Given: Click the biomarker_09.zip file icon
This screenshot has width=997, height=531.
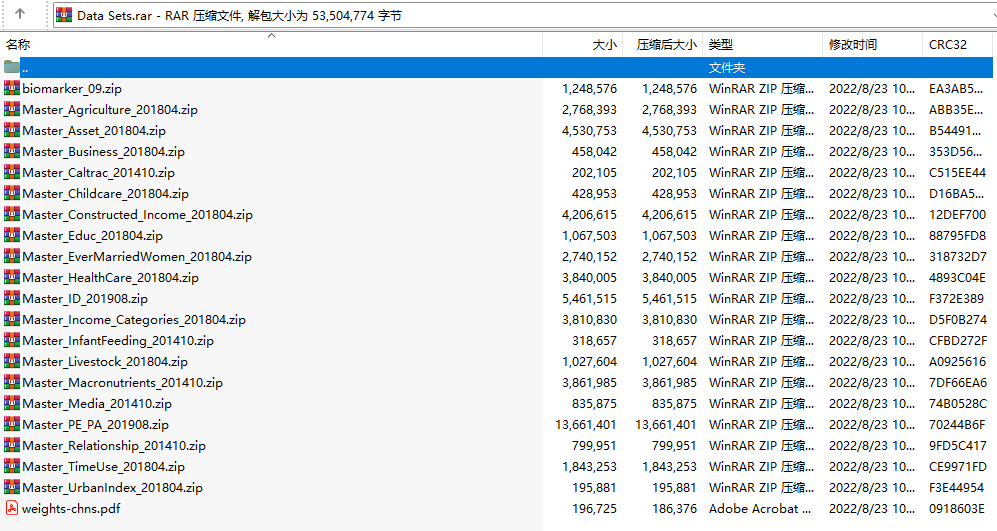Looking at the screenshot, I should (11, 88).
